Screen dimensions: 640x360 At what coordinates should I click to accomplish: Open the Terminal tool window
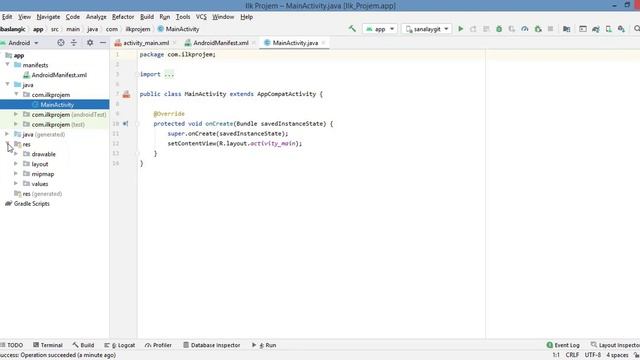48,345
